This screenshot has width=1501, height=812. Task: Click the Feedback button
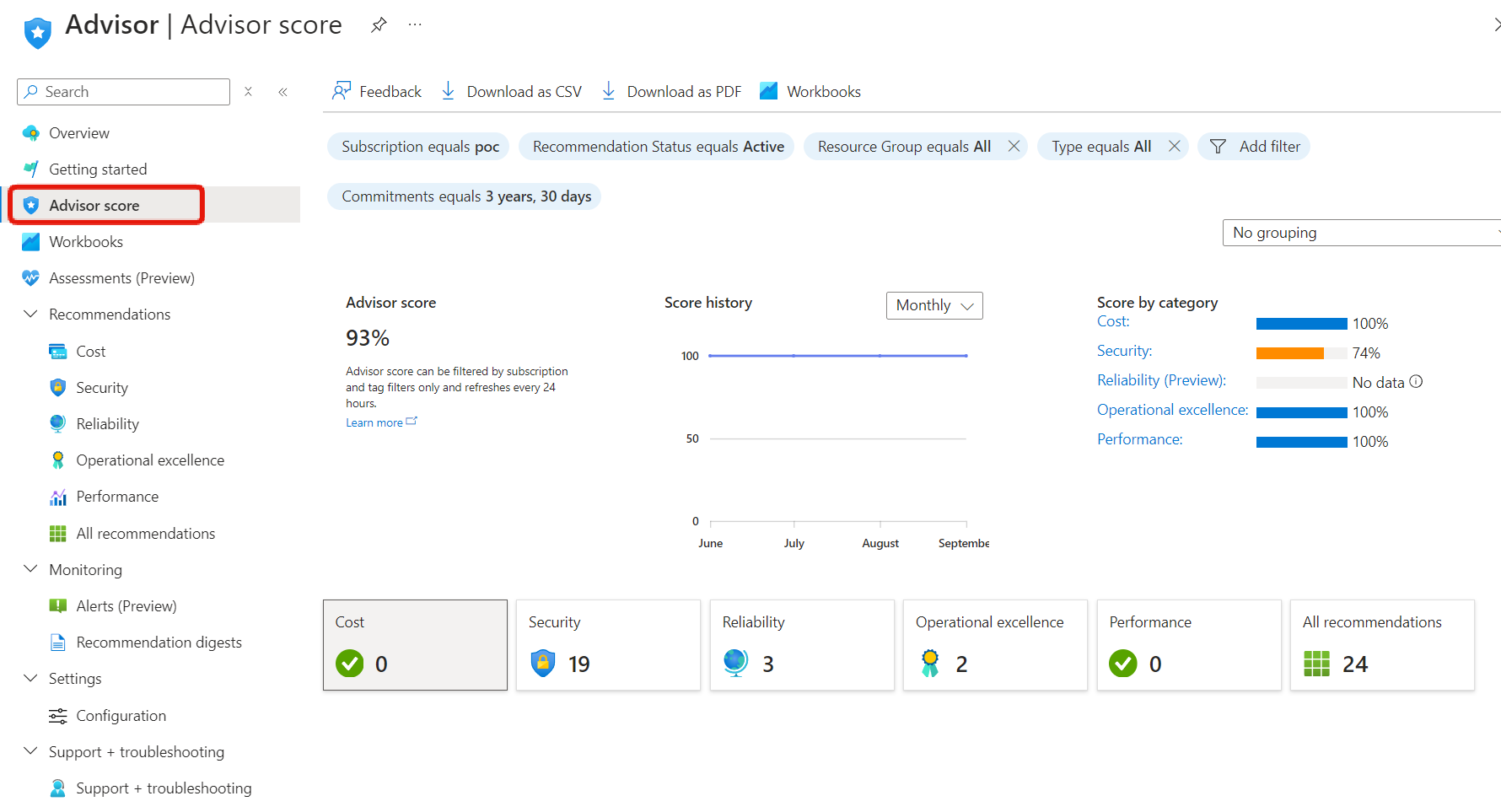[377, 91]
